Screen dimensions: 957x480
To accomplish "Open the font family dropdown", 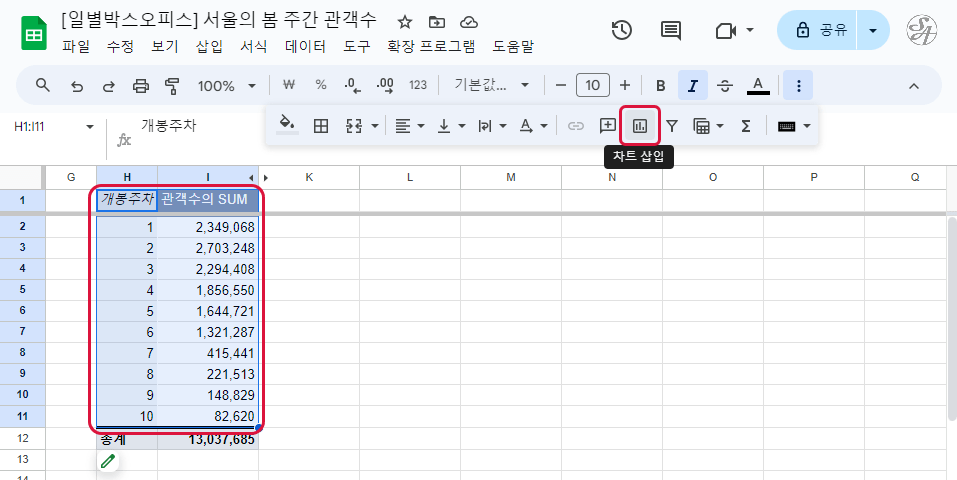I will (x=492, y=86).
